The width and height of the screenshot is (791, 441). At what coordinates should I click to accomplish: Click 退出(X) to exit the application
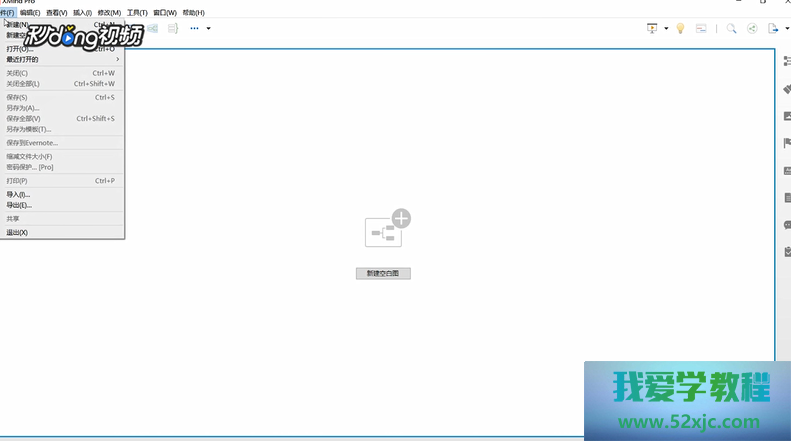(x=17, y=232)
